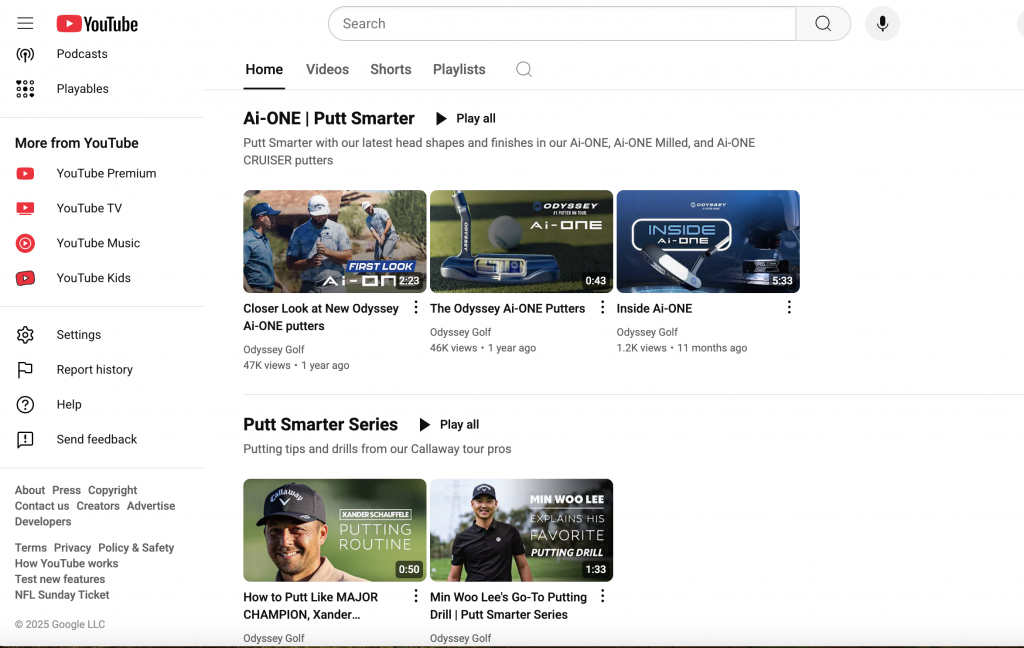The image size is (1024, 648).
Task: Open the Contact us footer link
Action: click(42, 506)
